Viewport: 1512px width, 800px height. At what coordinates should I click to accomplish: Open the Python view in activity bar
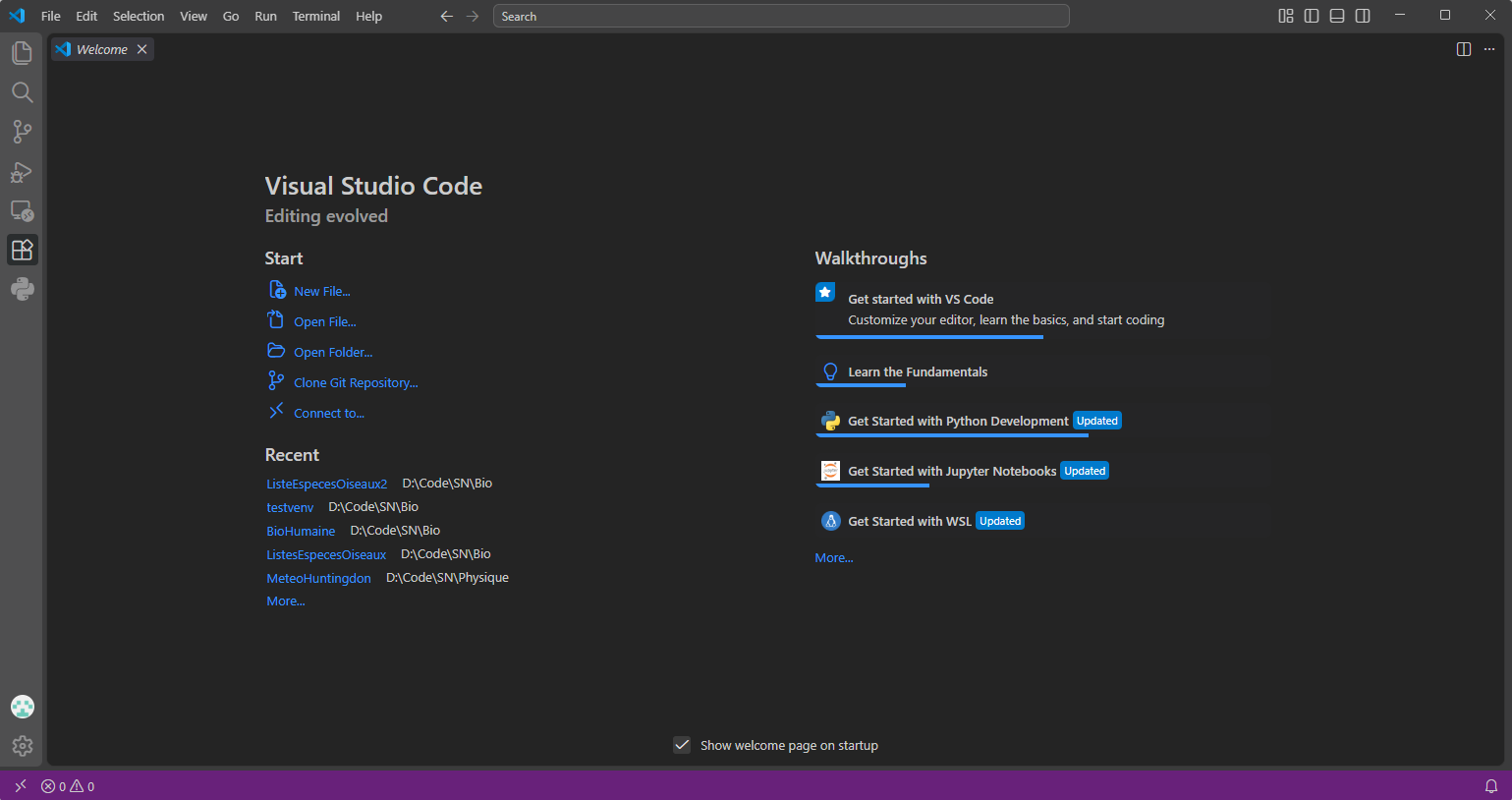pyautogui.click(x=22, y=289)
